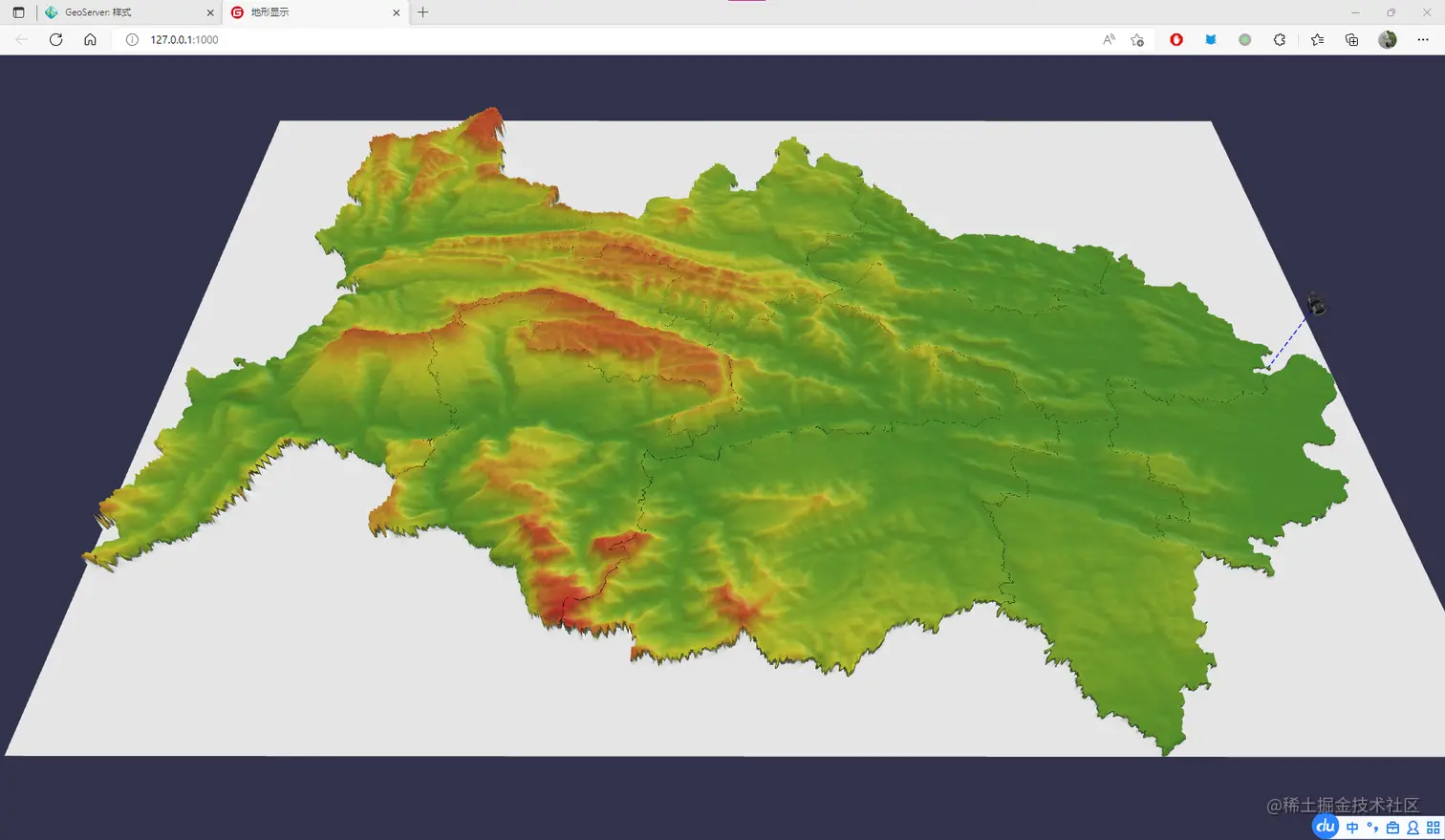Viewport: 1445px width, 840px height.
Task: Add this page to favorites
Action: point(1137,39)
